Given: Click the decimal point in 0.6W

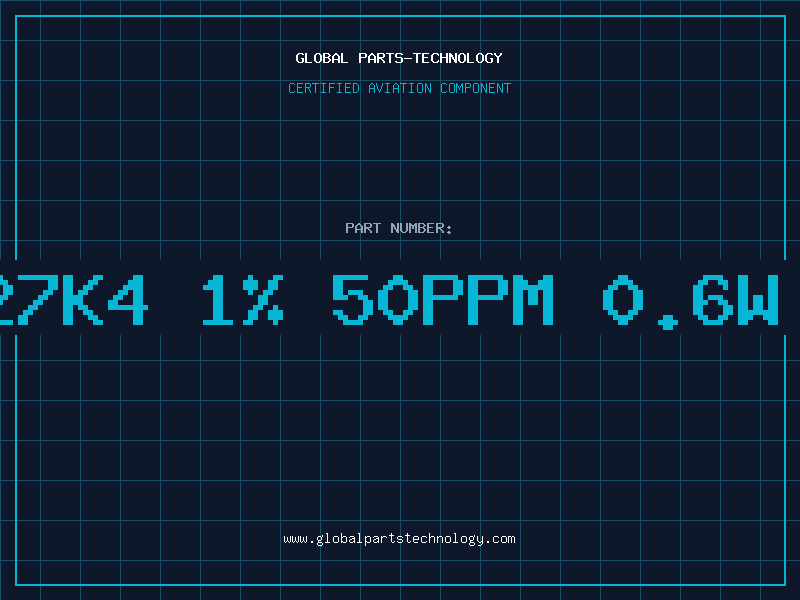Looking at the screenshot, I should (668, 322).
